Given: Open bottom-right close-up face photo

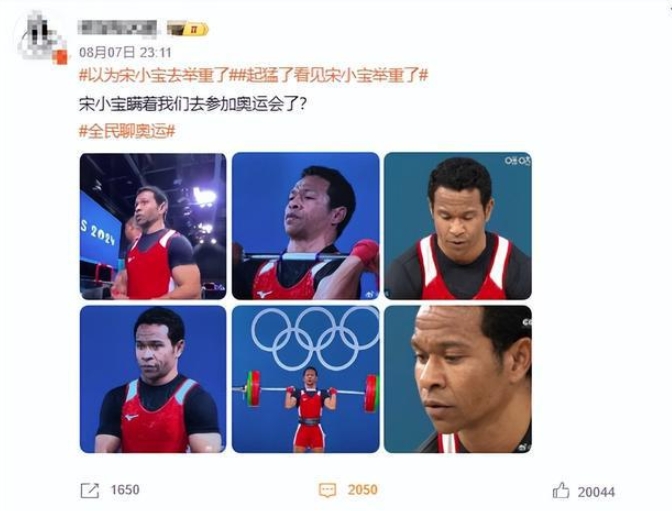Looking at the screenshot, I should tap(458, 379).
